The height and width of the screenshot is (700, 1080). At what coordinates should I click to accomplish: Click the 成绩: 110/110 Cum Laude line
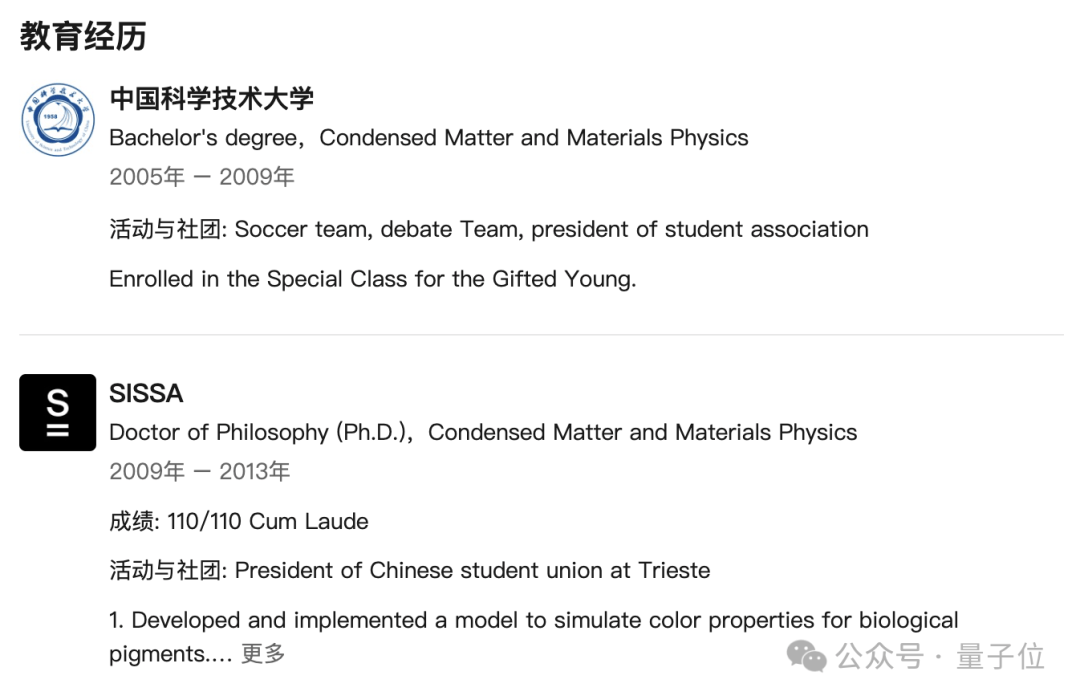click(238, 521)
